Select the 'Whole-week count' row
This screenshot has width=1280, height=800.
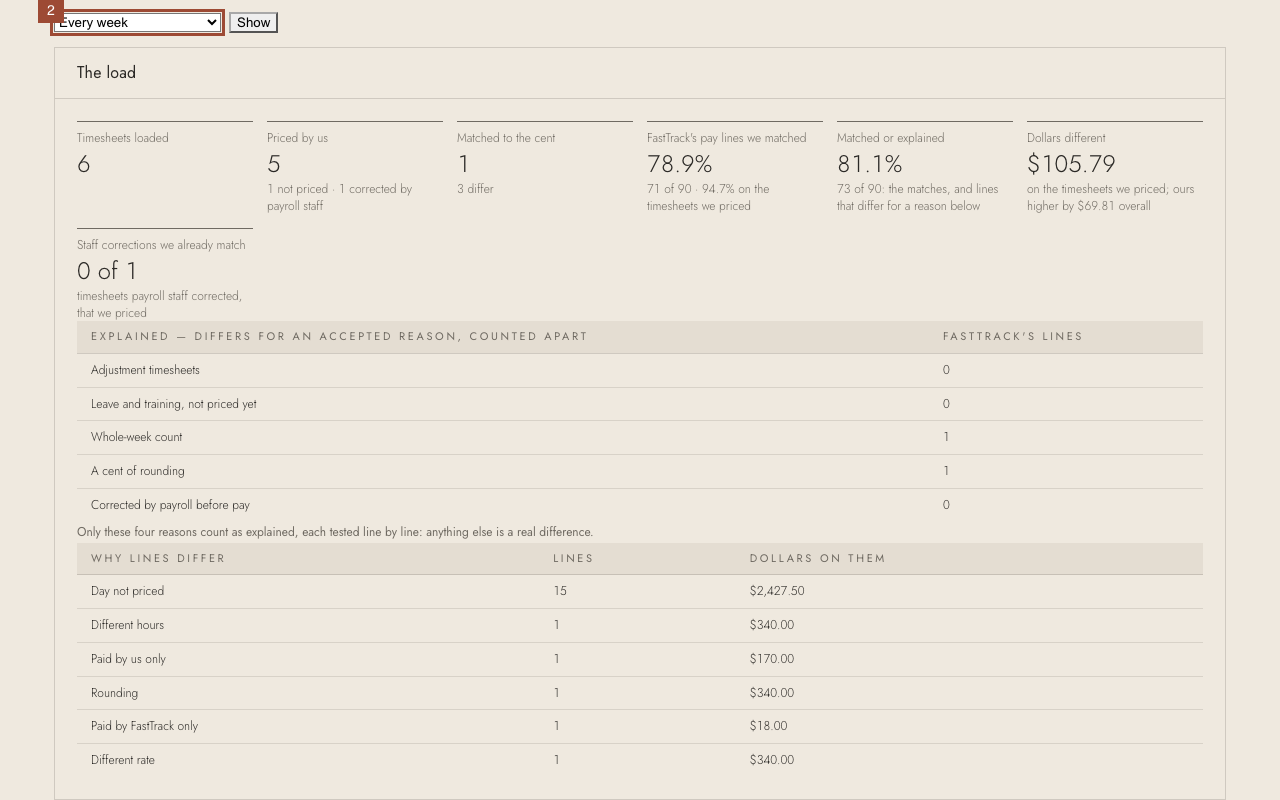(640, 437)
